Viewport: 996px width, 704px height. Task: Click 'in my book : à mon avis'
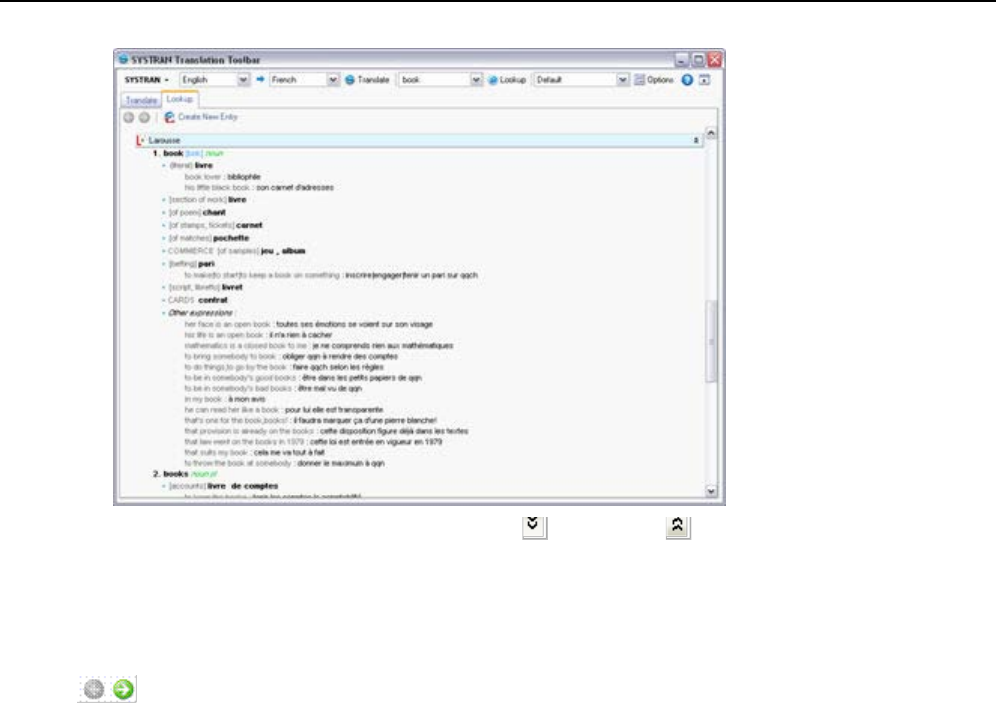225,399
